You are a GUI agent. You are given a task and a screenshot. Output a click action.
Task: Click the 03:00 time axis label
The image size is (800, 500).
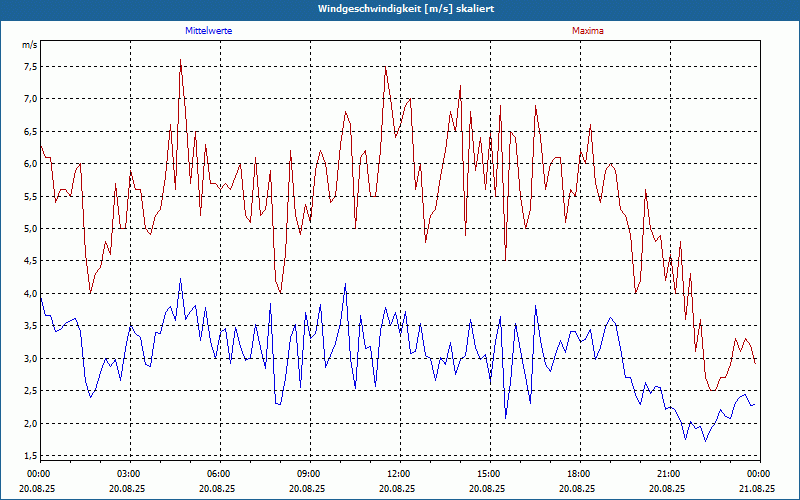127,474
